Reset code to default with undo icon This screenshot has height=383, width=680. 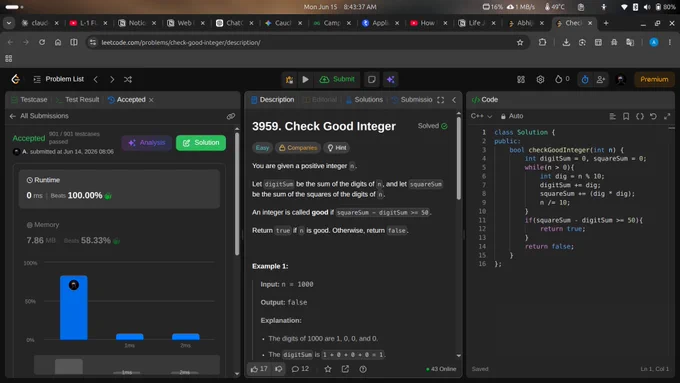point(653,116)
